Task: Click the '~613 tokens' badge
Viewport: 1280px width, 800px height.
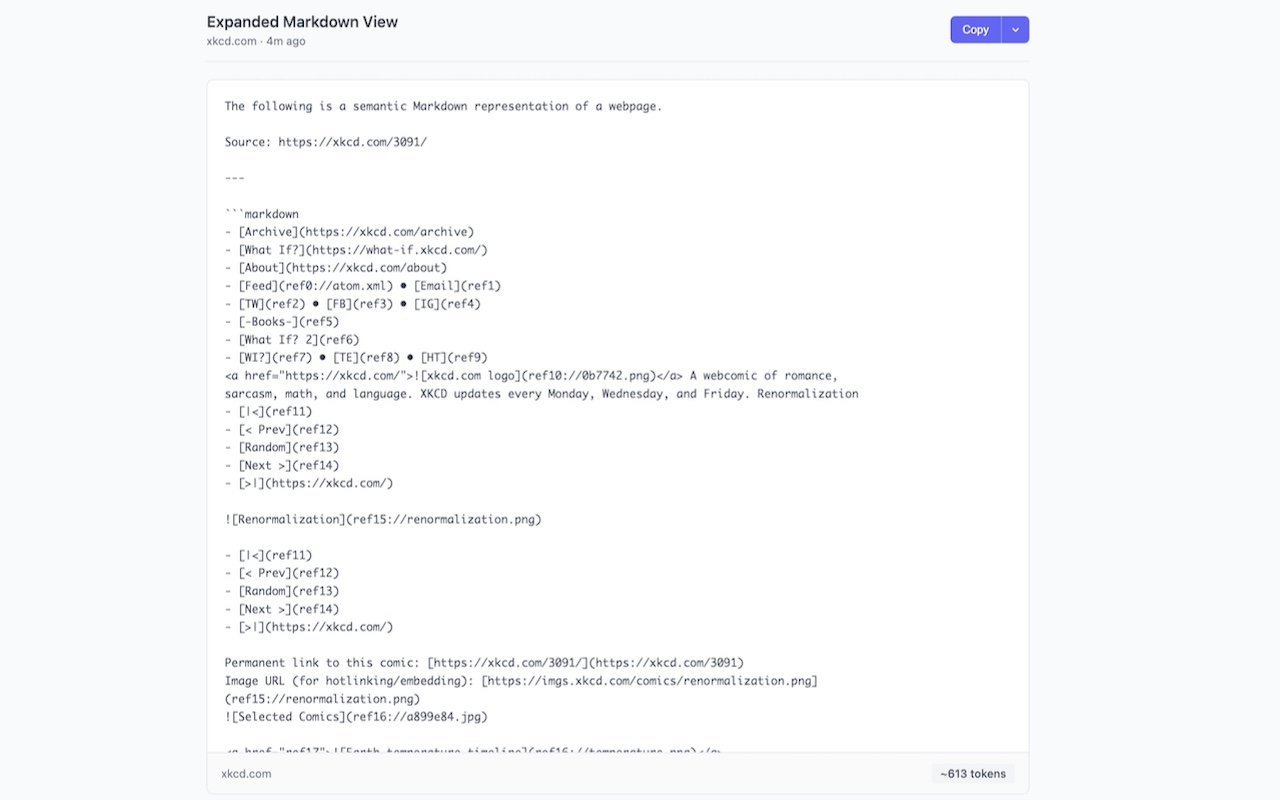Action: click(x=973, y=773)
